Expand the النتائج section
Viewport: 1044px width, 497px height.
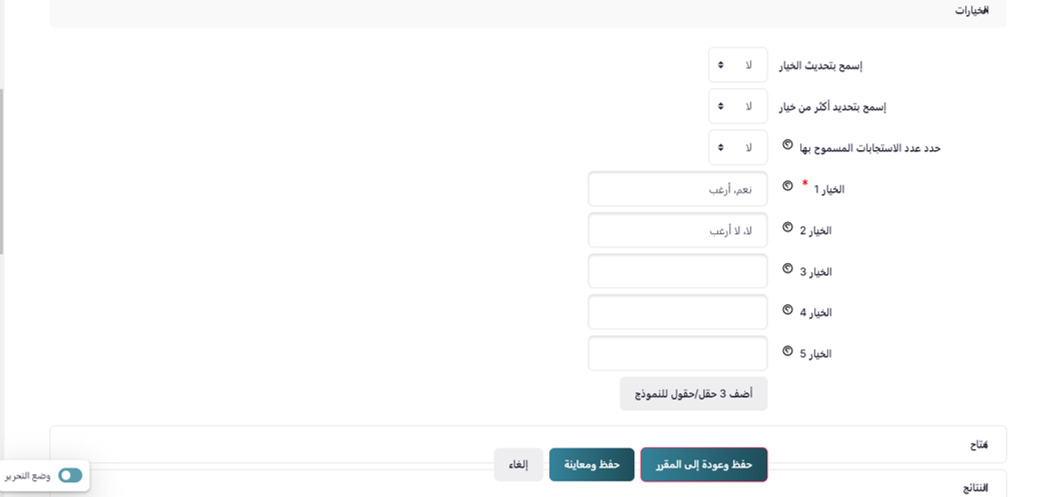(973, 487)
